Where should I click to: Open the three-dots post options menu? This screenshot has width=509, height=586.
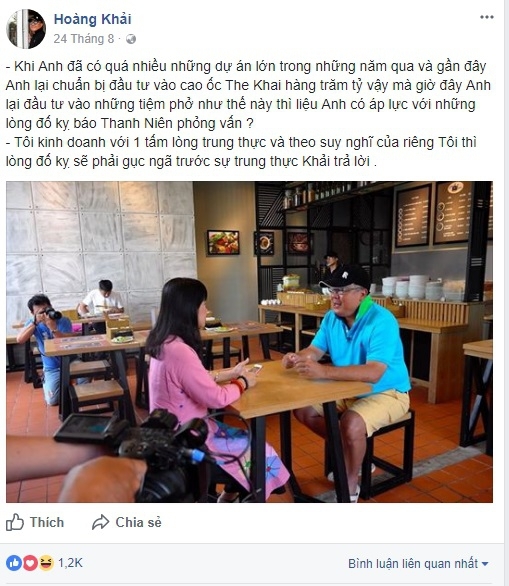click(x=487, y=17)
